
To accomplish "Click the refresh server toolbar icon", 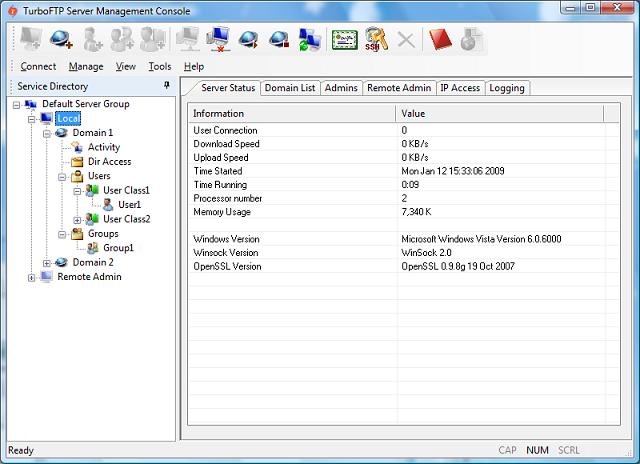I will click(309, 39).
